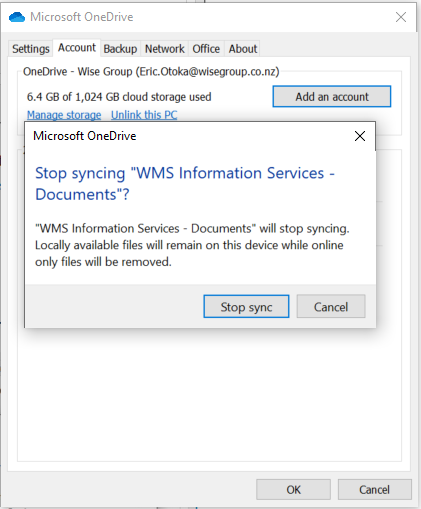Open the Network tab
421x509 pixels.
pyautogui.click(x=165, y=49)
